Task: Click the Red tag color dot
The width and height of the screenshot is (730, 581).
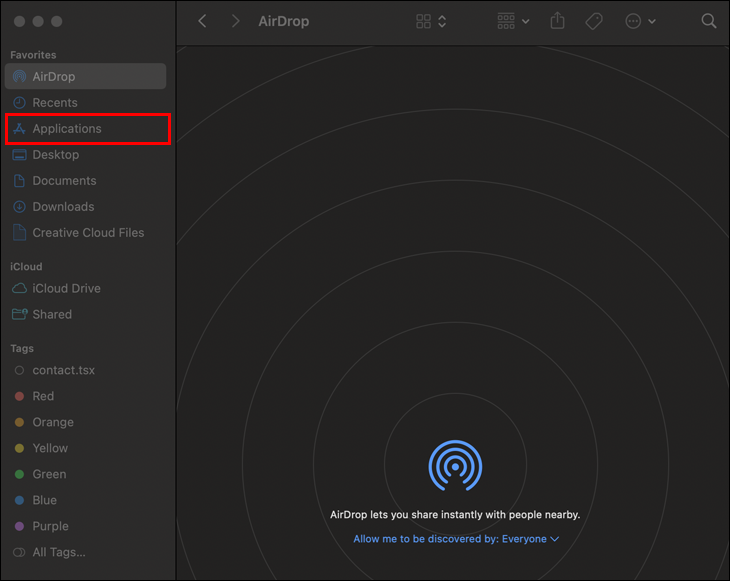Action: tap(20, 396)
